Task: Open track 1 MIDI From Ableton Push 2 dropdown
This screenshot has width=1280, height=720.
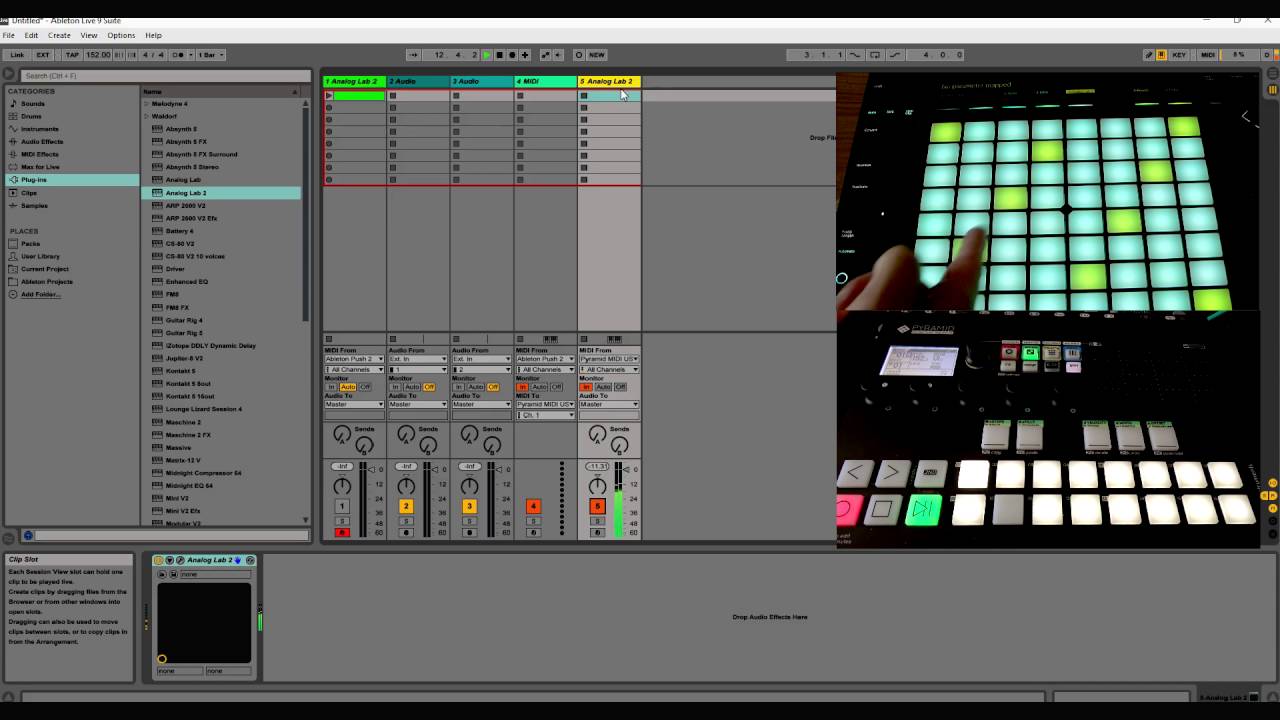Action: point(354,359)
